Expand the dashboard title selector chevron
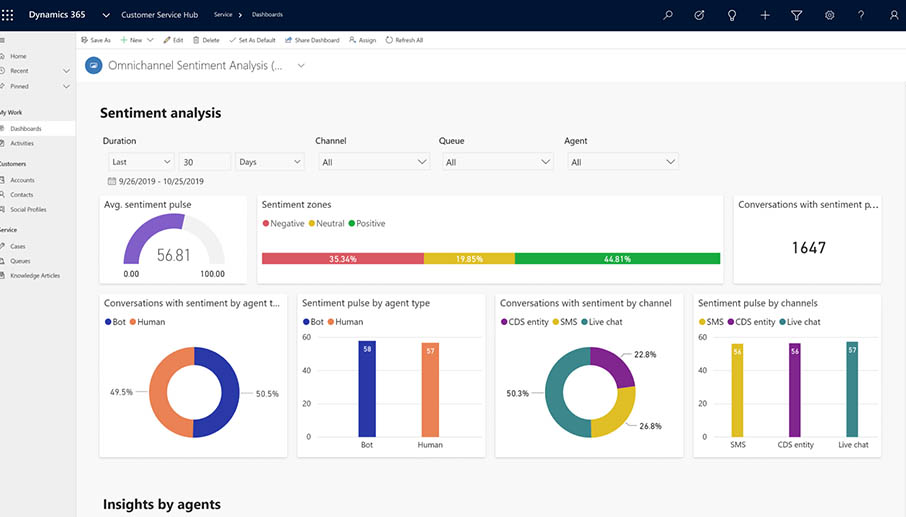This screenshot has width=906, height=517. coord(300,66)
